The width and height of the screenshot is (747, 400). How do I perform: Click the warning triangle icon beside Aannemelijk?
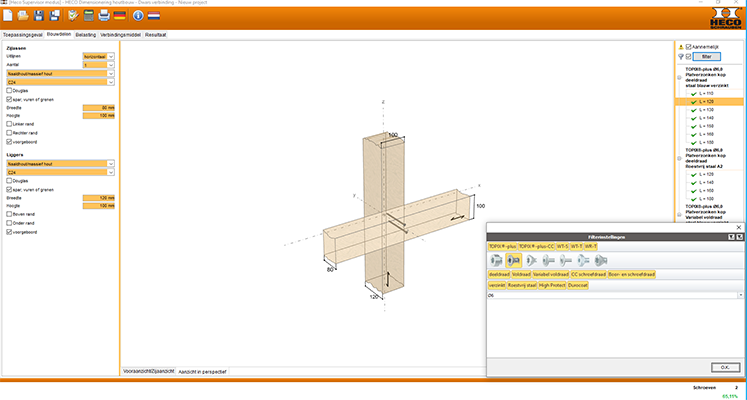pos(681,47)
